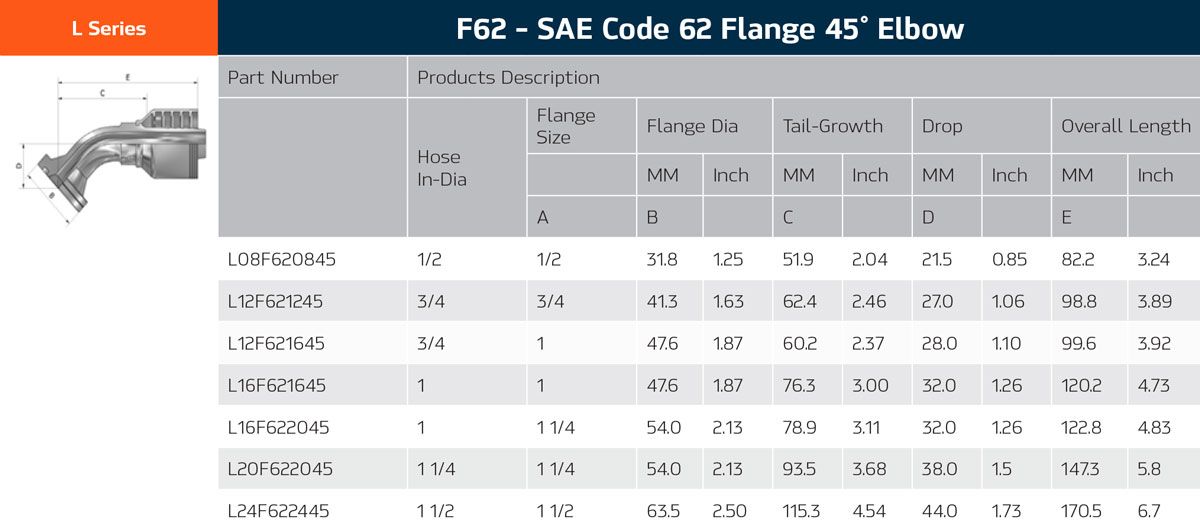Viewport: 1200px width, 527px height.
Task: Click the F62 SAE Code 62 Flange title
Action: click(x=709, y=28)
